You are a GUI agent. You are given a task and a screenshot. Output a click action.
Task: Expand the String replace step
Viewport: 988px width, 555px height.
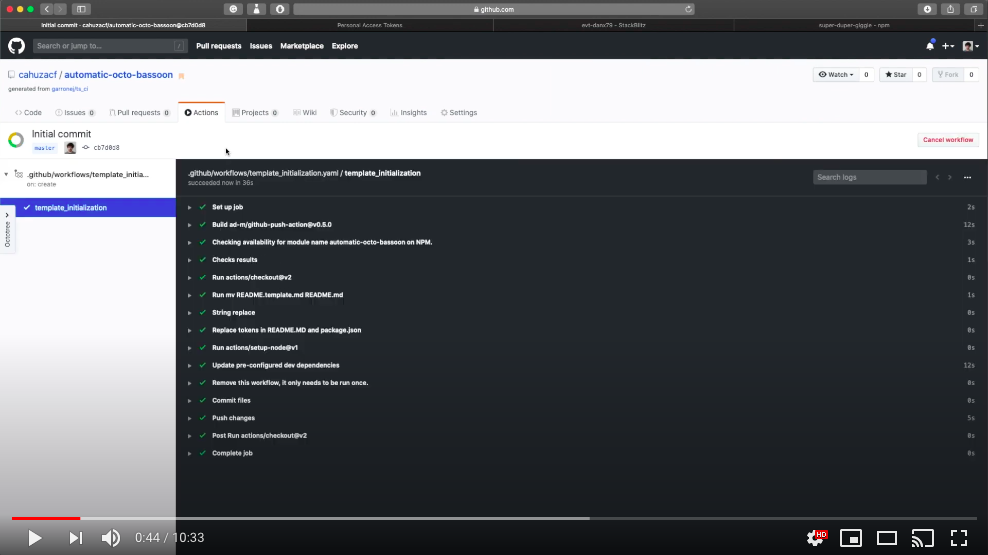[x=189, y=313]
